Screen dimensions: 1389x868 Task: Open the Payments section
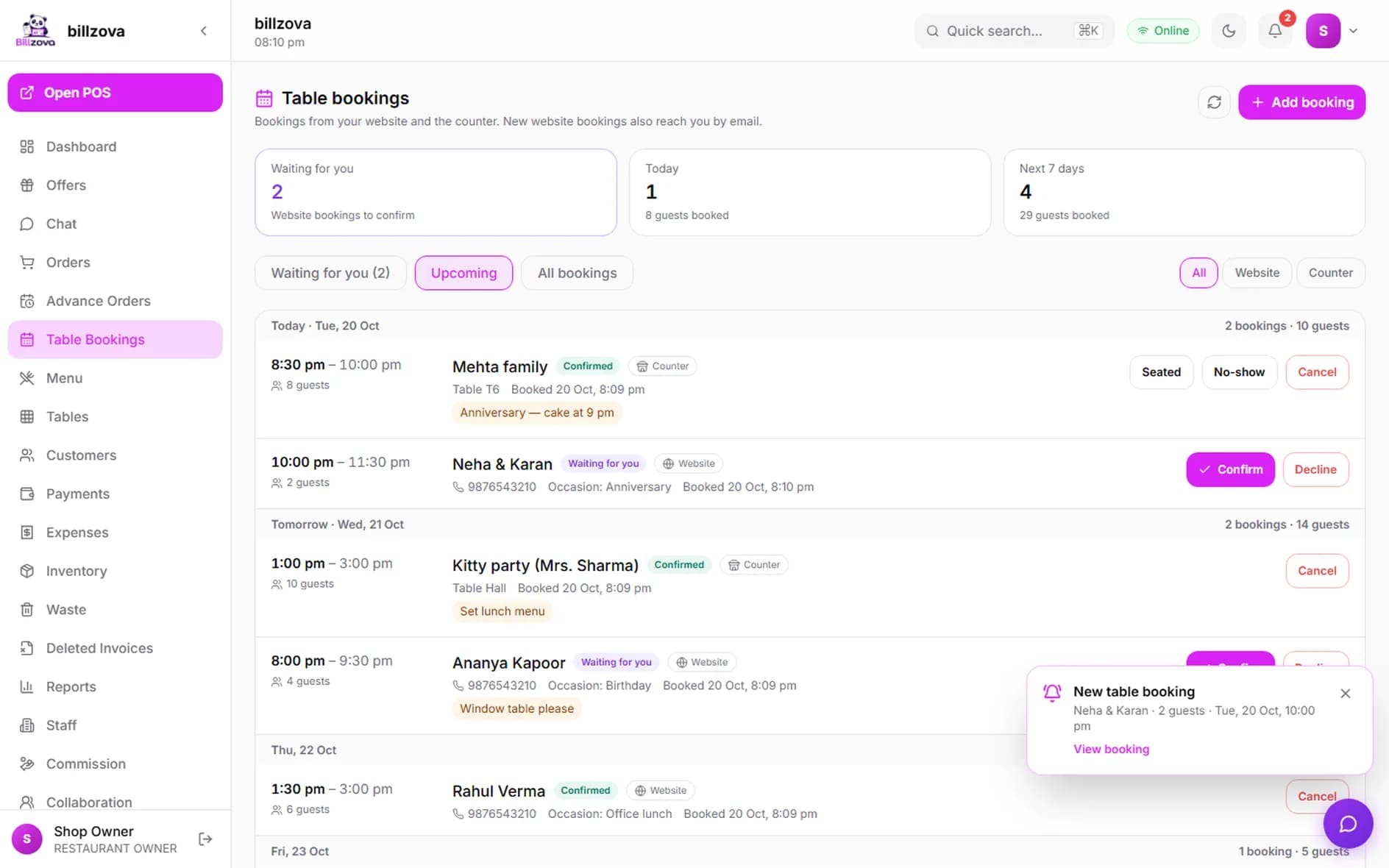coord(115,494)
